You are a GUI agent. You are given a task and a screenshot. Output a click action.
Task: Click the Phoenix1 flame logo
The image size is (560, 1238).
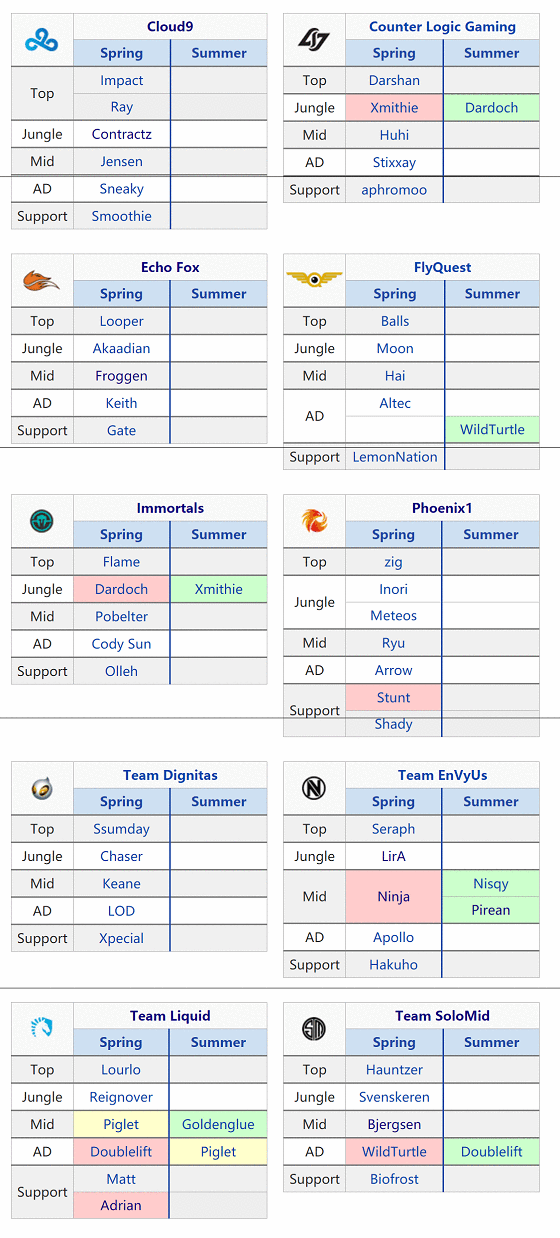[314, 521]
